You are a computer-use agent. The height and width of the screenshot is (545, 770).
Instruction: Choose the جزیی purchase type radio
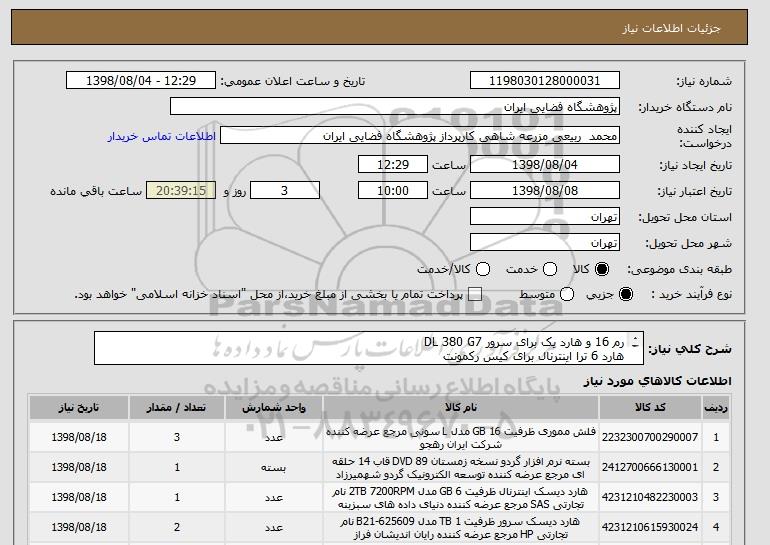click(626, 295)
